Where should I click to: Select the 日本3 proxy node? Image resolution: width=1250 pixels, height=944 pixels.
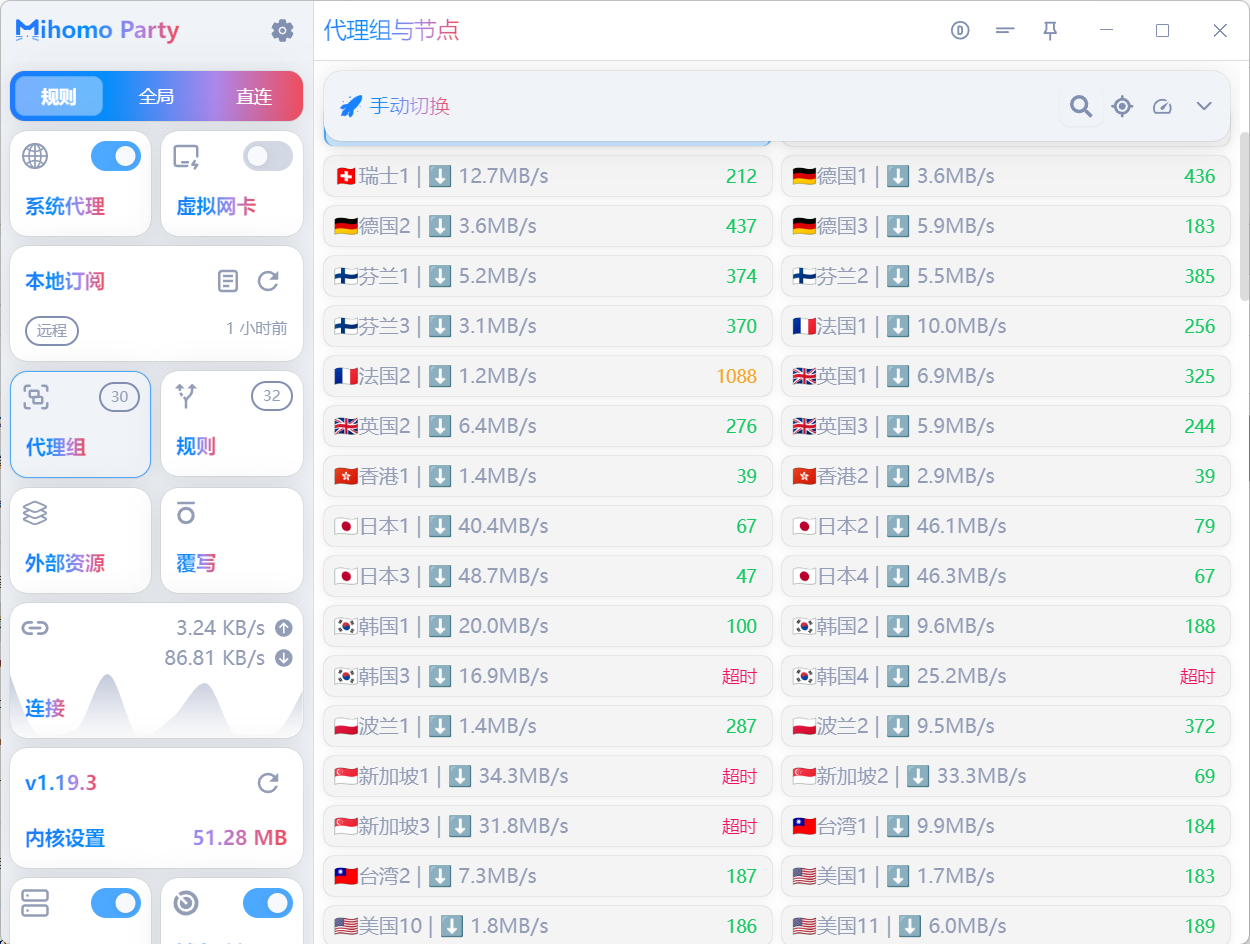click(x=547, y=576)
